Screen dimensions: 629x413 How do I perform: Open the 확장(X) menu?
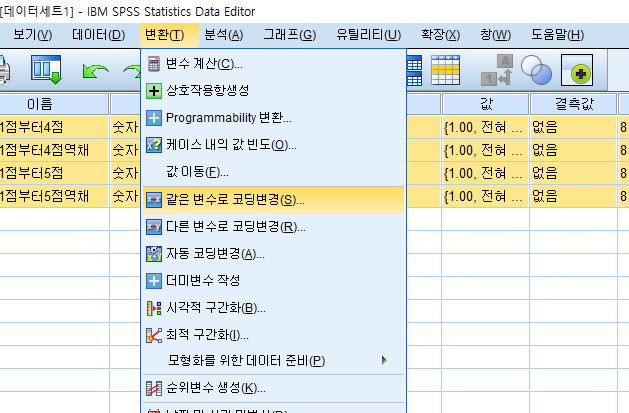[440, 35]
